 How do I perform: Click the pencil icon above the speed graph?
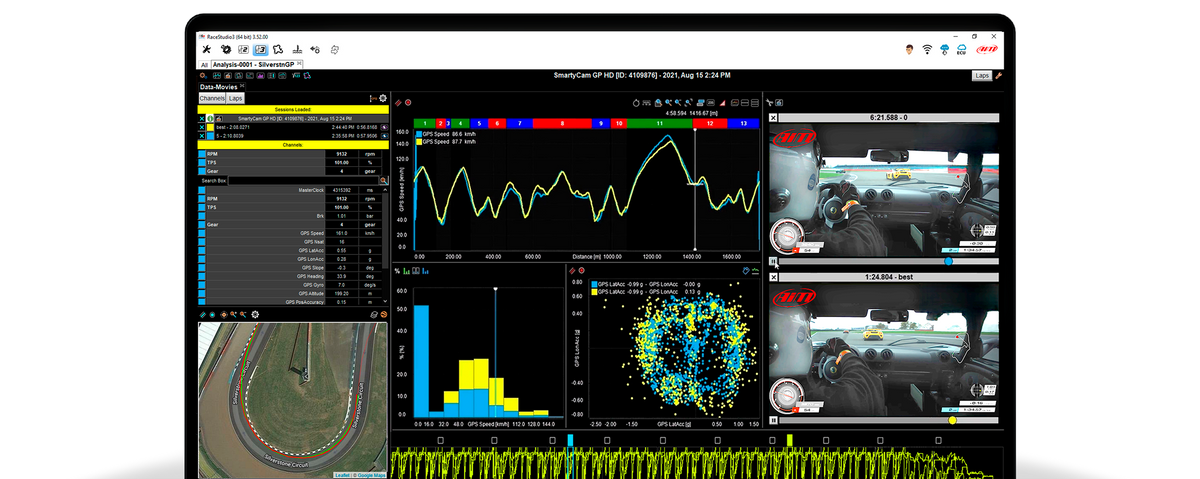point(398,102)
